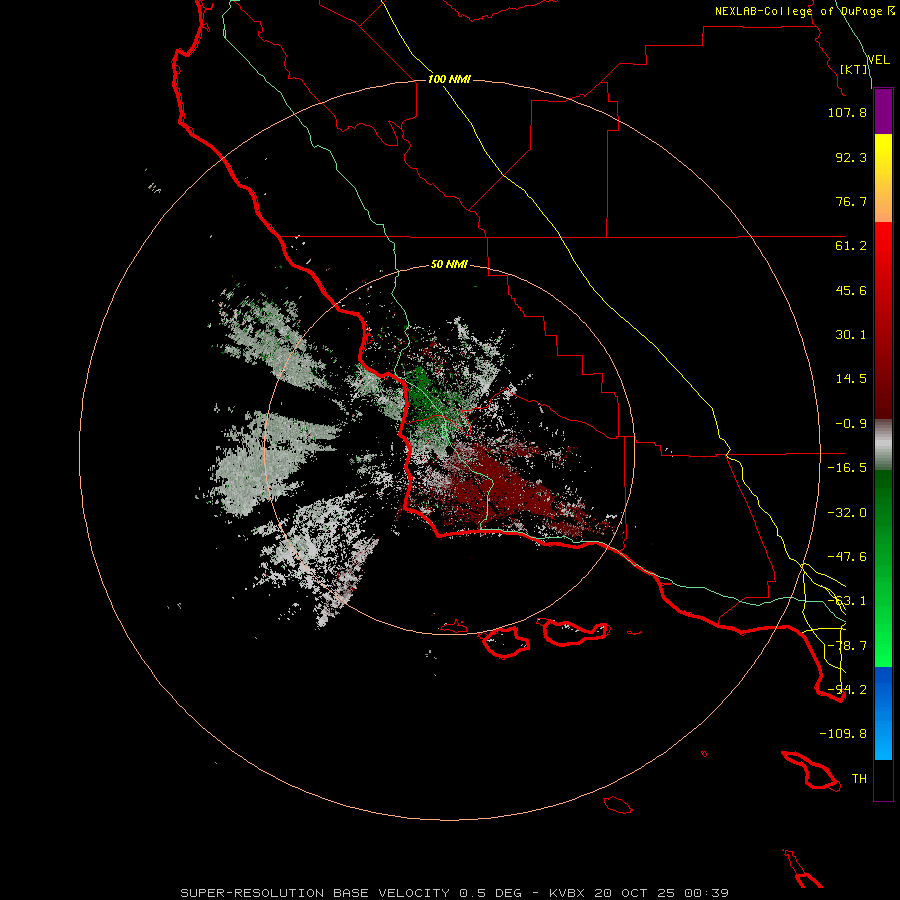
Task: Select the -32.0 legend value
Action: point(847,513)
